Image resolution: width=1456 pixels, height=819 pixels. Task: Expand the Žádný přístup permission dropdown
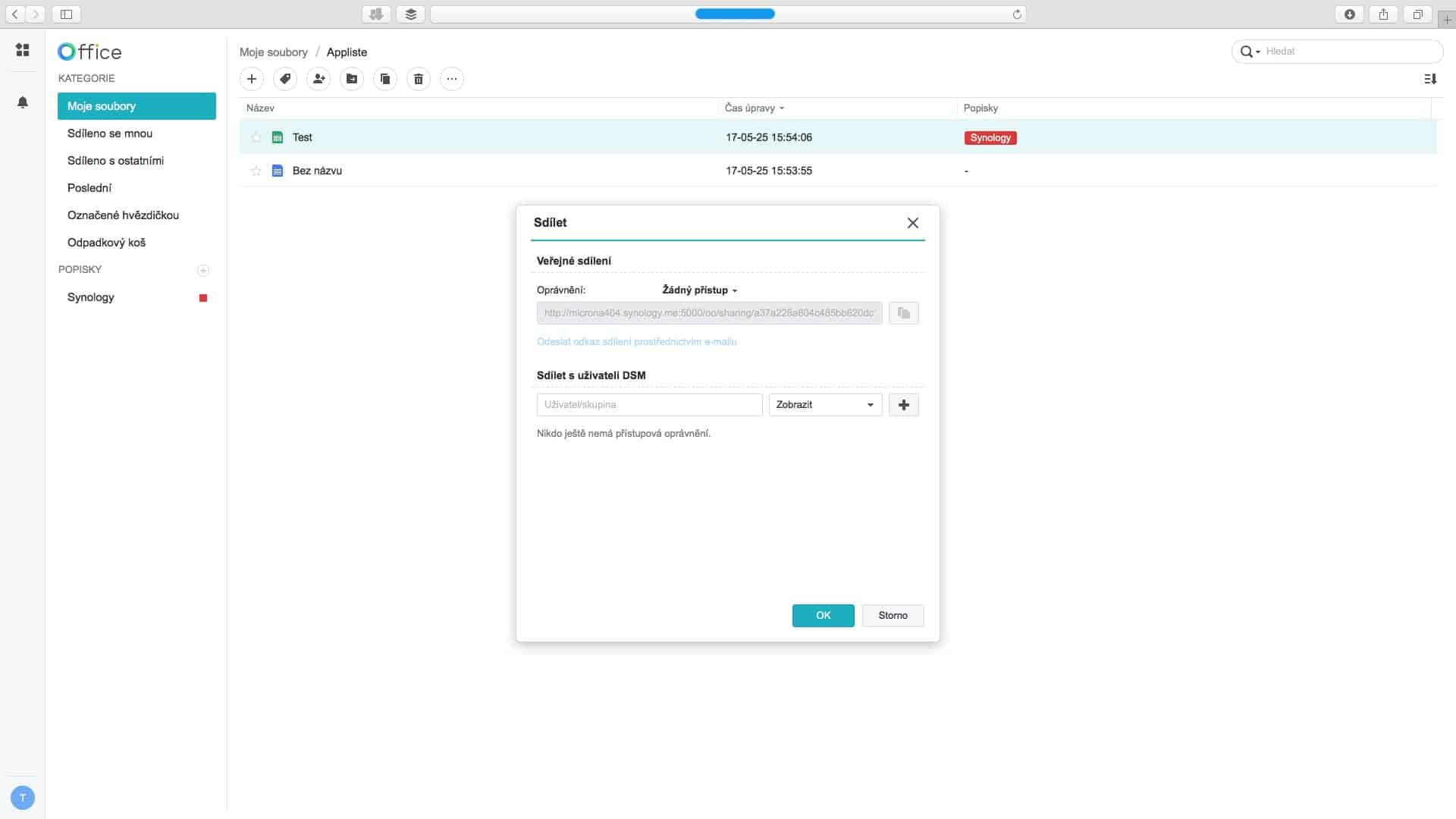pyautogui.click(x=699, y=290)
